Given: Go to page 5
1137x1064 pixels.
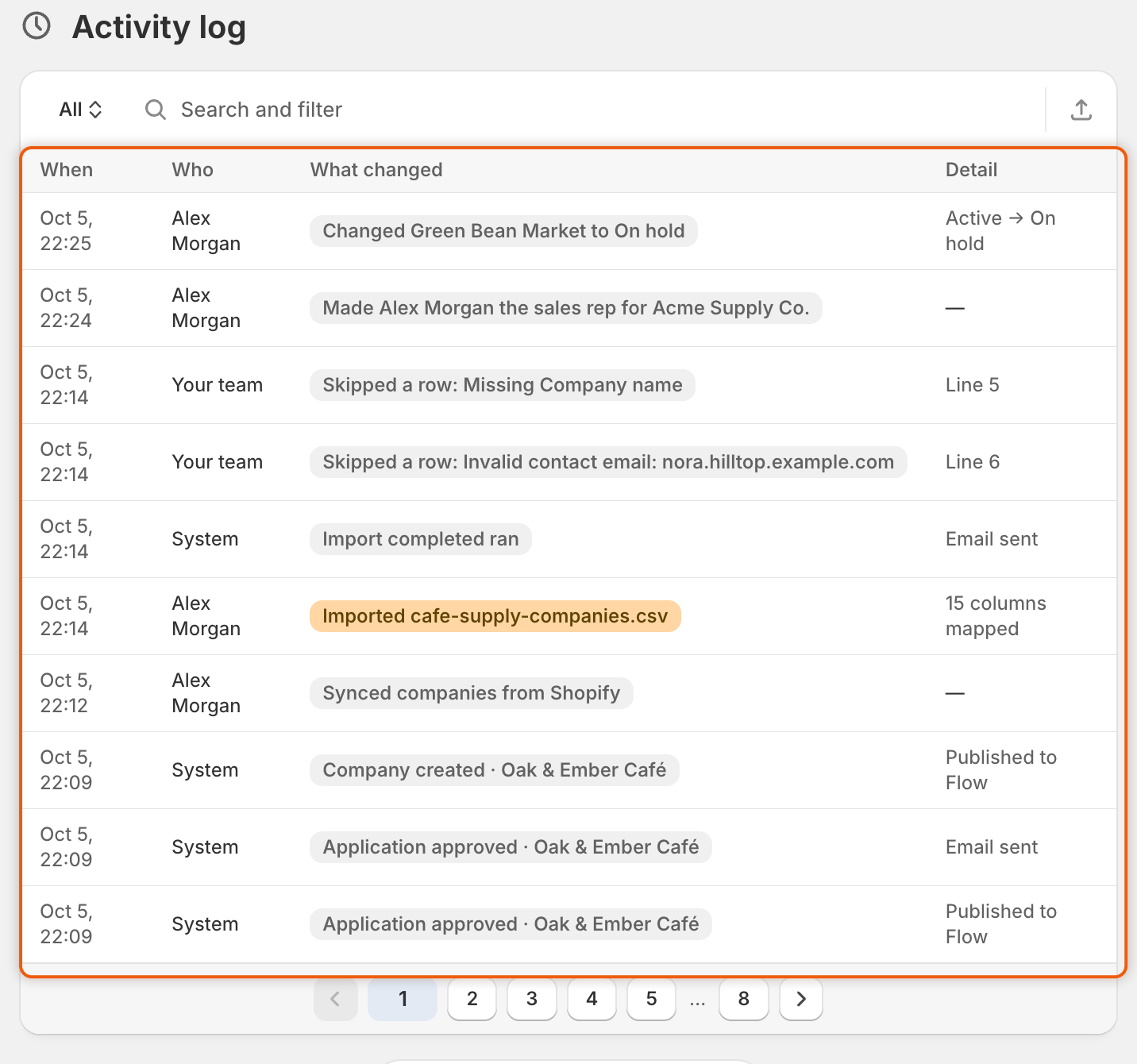Looking at the screenshot, I should click(651, 999).
